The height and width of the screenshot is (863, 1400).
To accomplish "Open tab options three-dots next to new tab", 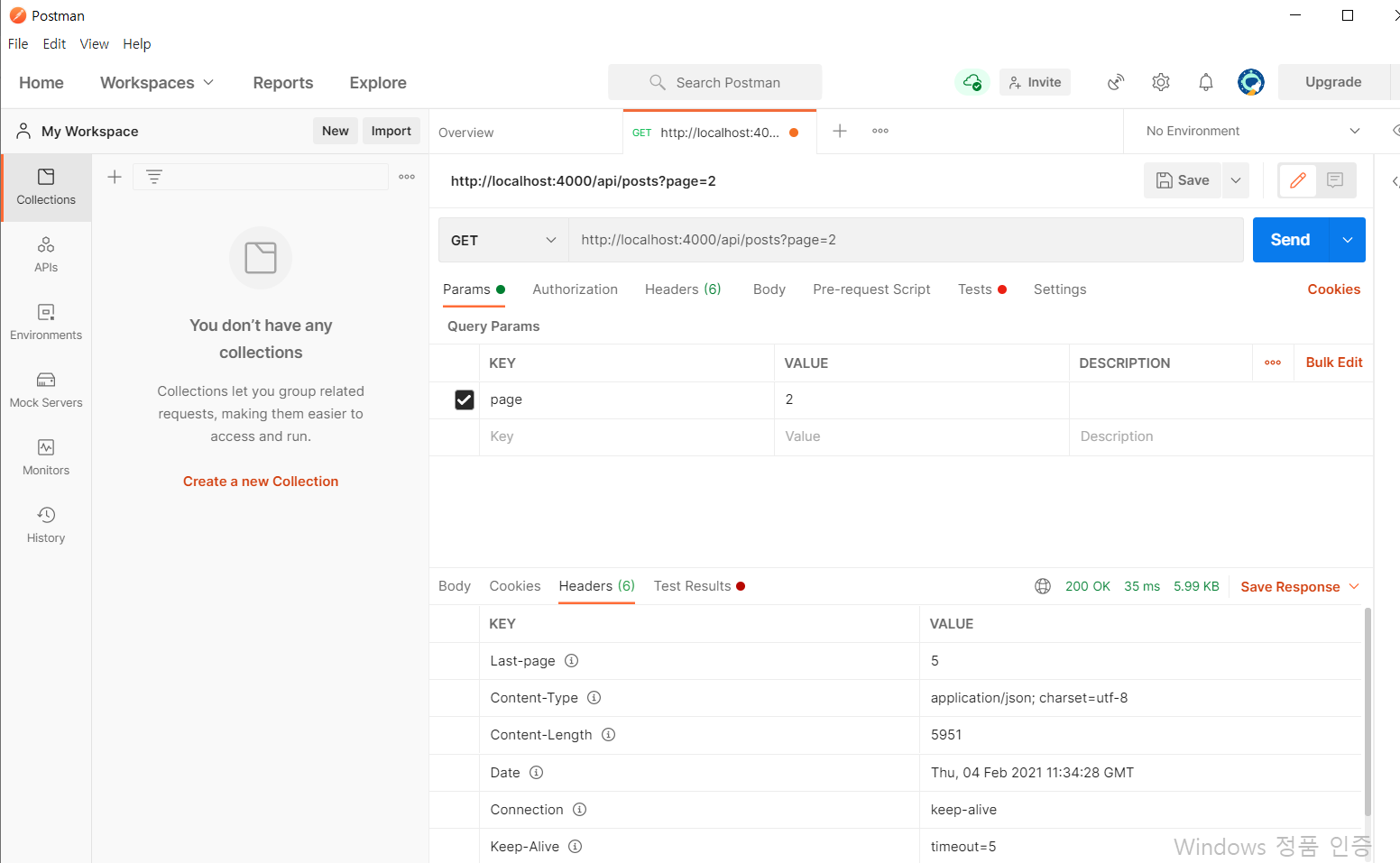I will [880, 131].
